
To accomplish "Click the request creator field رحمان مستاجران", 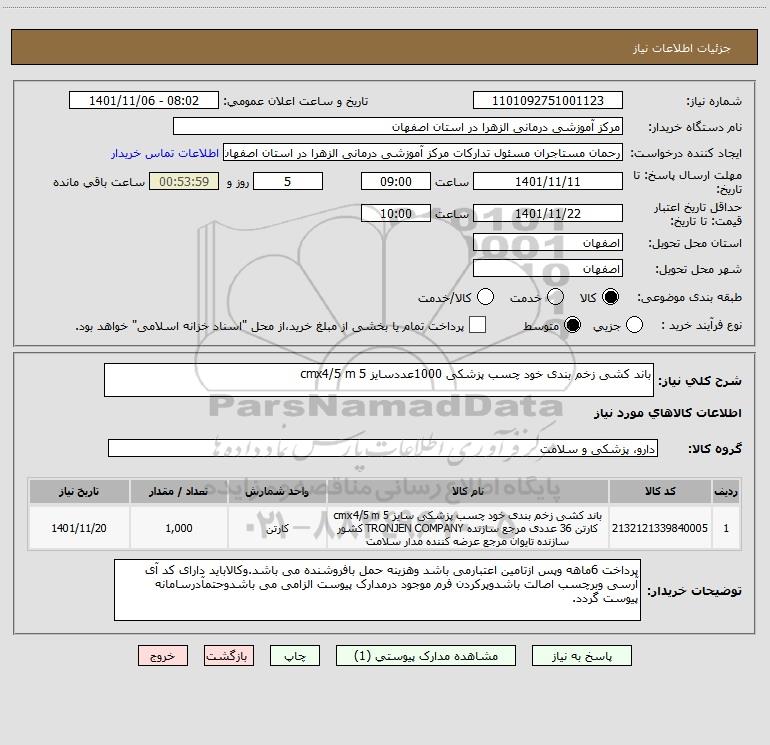I will point(423,153).
